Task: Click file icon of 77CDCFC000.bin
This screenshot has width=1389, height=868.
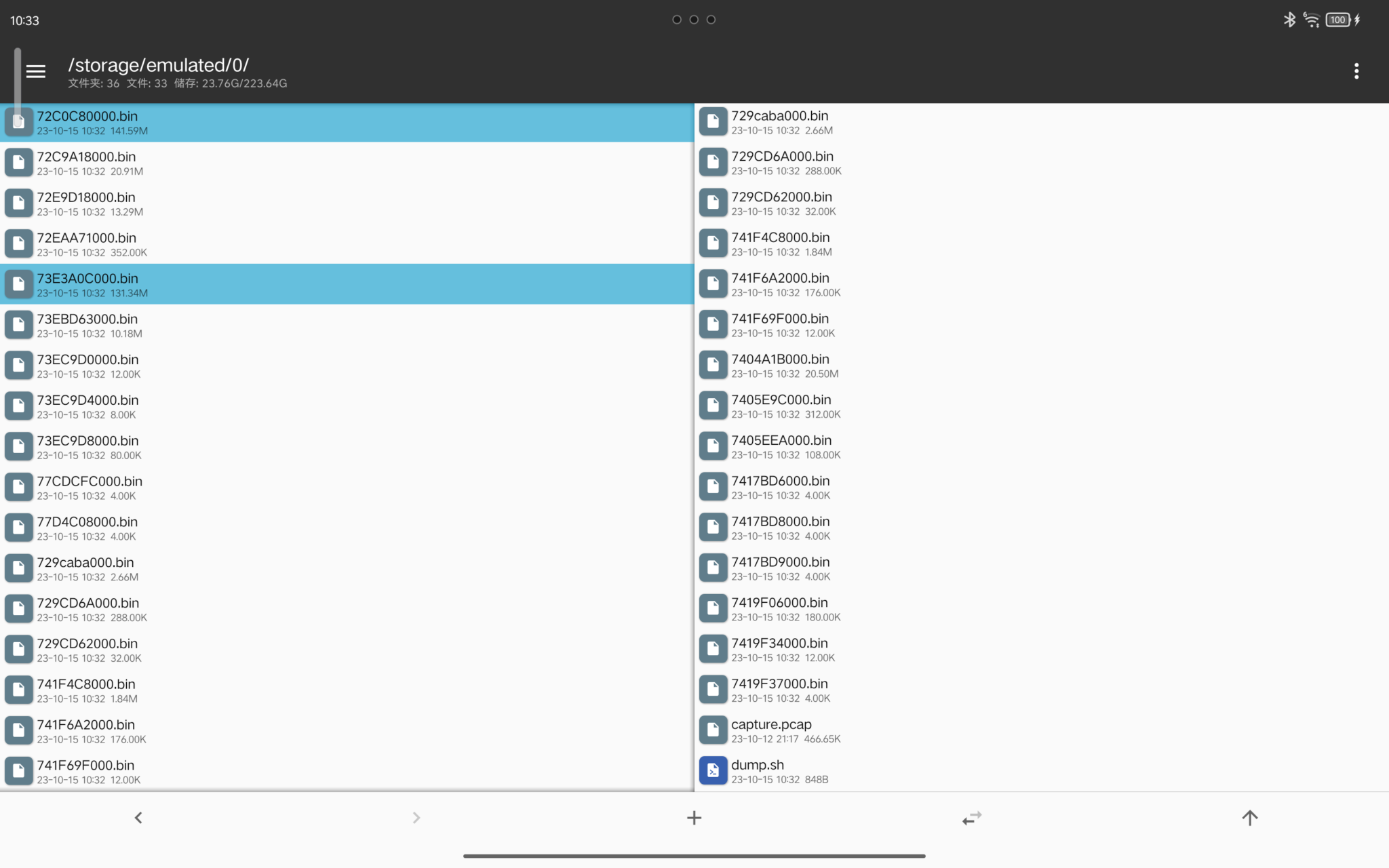Action: tap(18, 487)
